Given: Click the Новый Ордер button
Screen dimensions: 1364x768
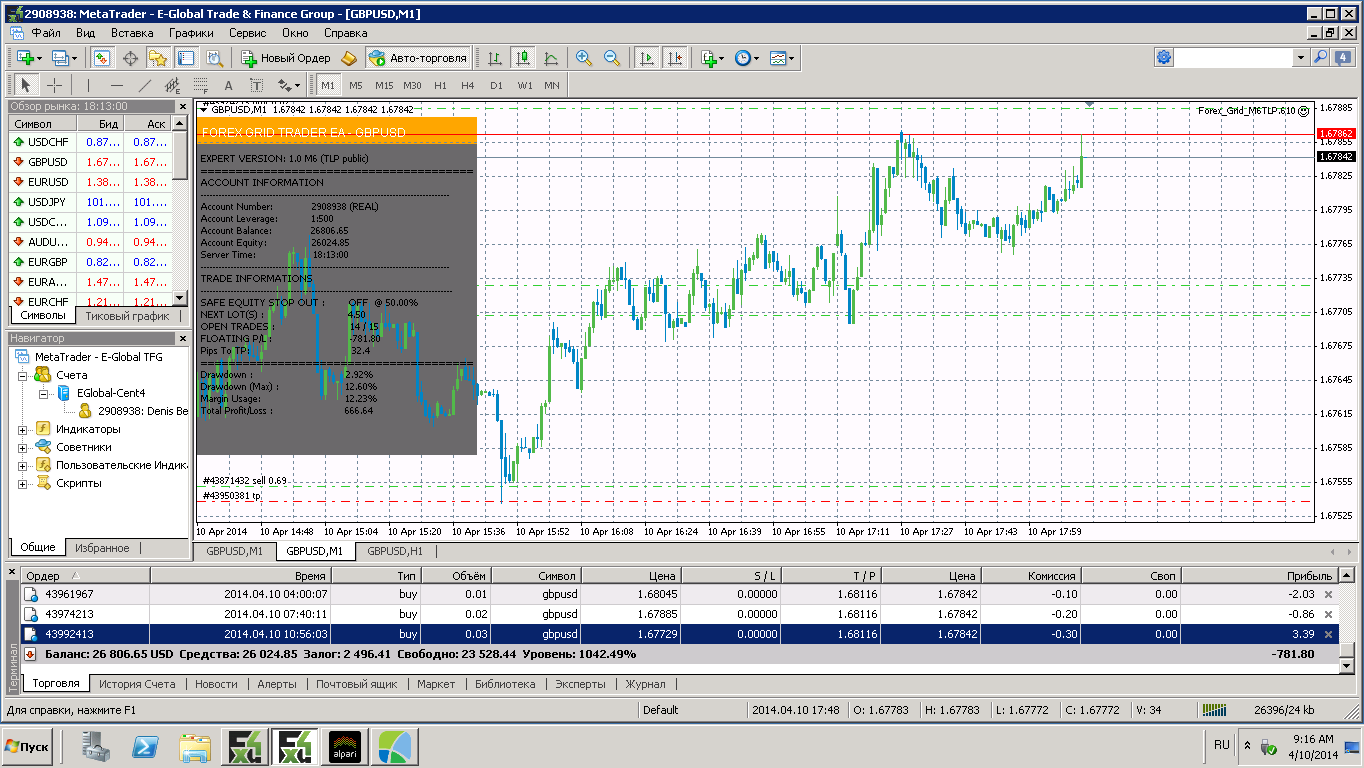Looking at the screenshot, I should (285, 58).
